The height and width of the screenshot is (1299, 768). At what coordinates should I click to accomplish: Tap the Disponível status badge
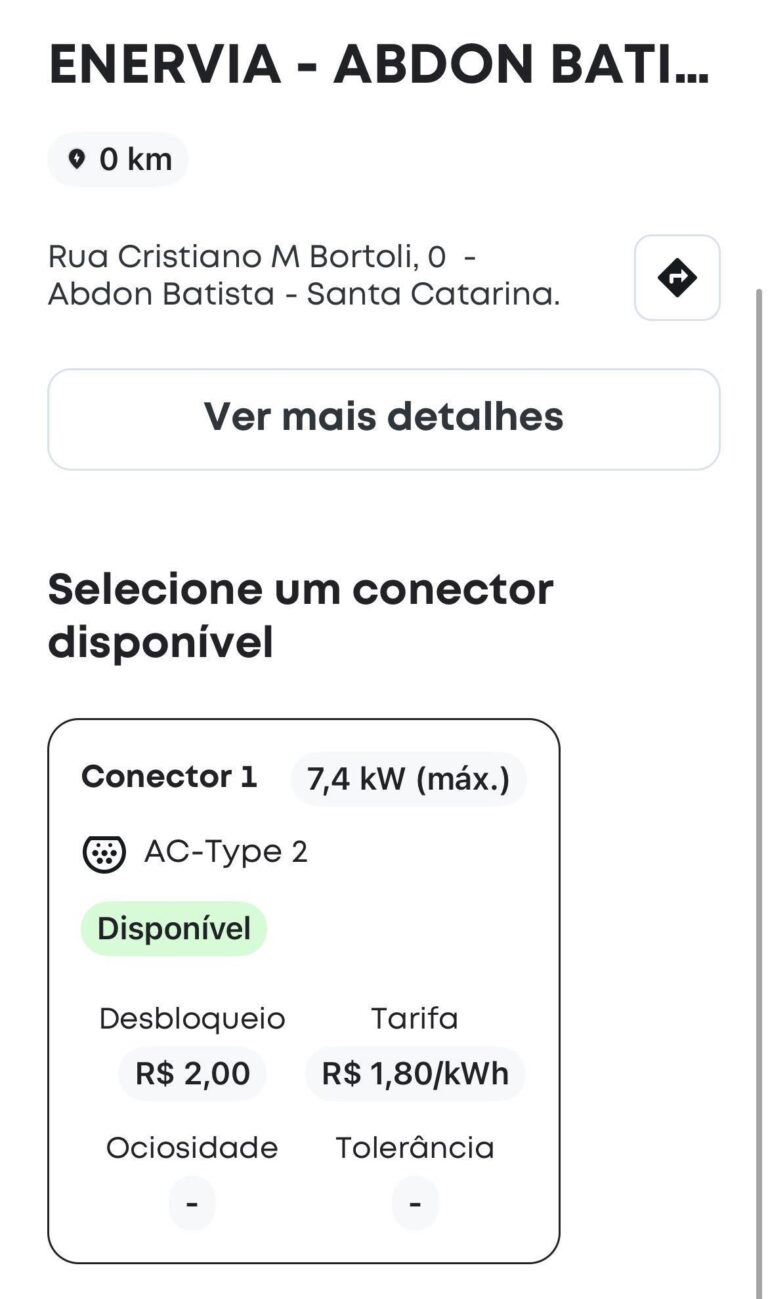[174, 929]
